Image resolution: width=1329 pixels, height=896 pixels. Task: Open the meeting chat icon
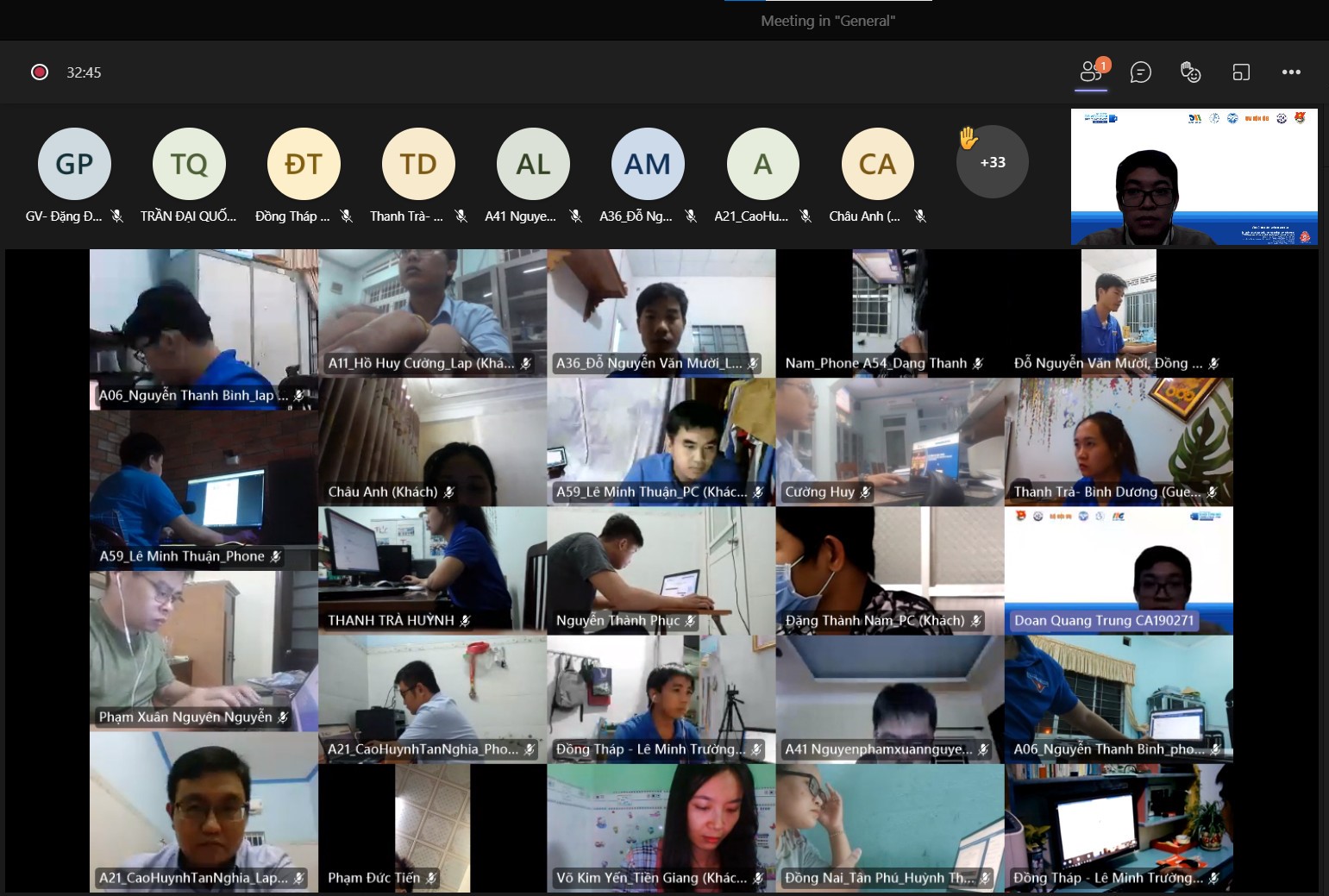[1141, 72]
